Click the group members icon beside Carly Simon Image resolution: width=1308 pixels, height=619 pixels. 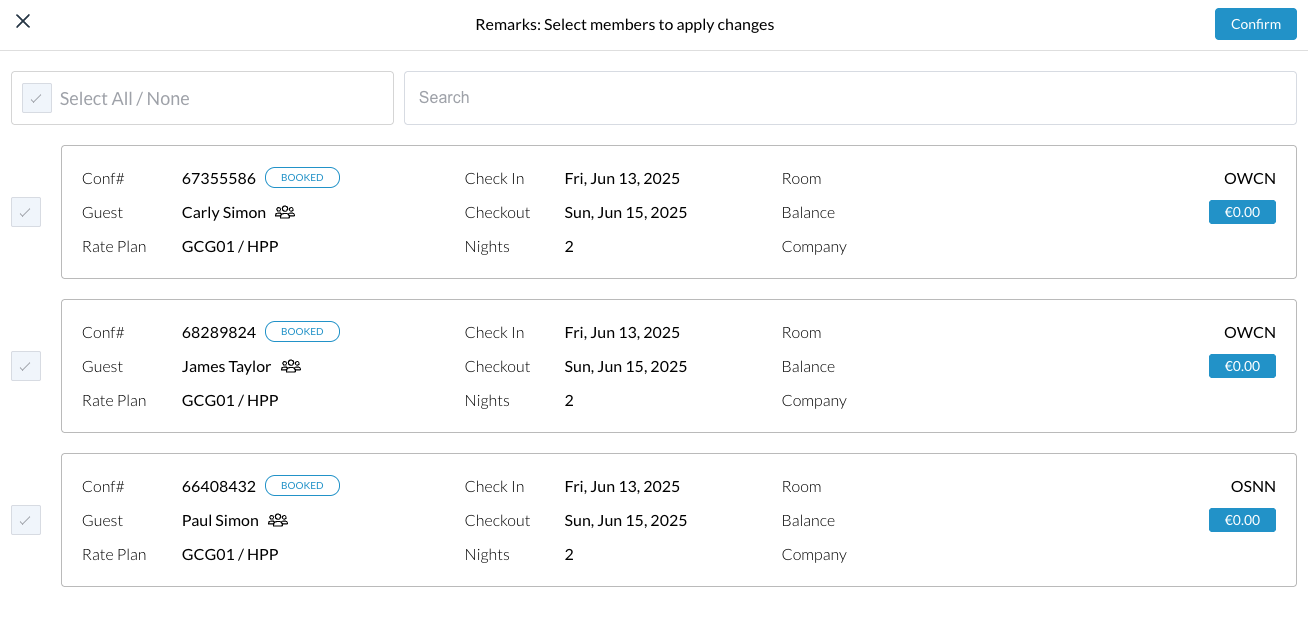(x=284, y=212)
